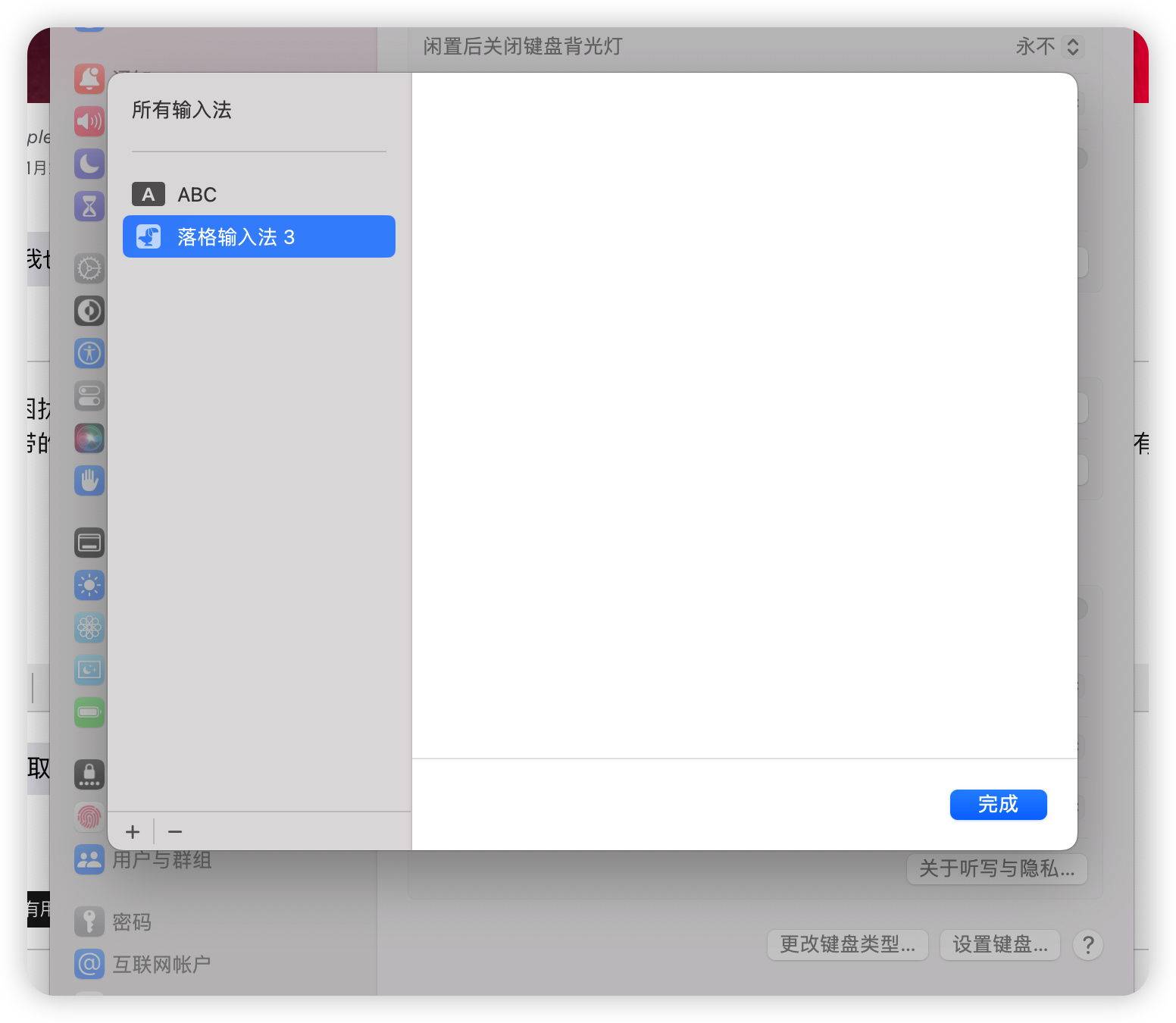Image resolution: width=1176 pixels, height=1023 pixels.
Task: Click the plus button to add input source
Action: 133,832
